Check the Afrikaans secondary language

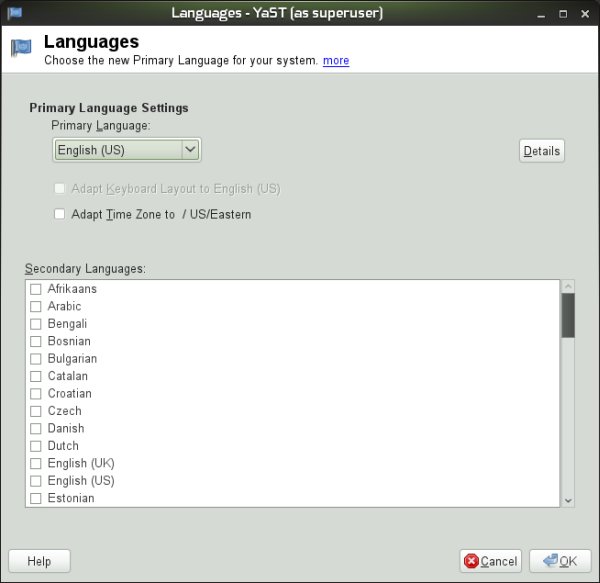[x=36, y=289]
